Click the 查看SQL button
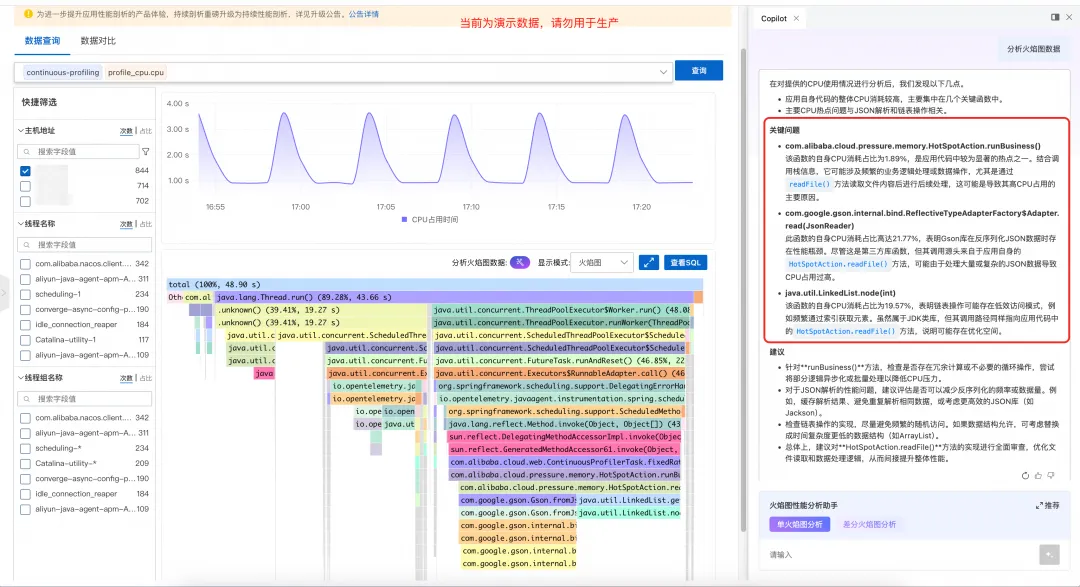The width and height of the screenshot is (1080, 587). pyautogui.click(x=685, y=262)
